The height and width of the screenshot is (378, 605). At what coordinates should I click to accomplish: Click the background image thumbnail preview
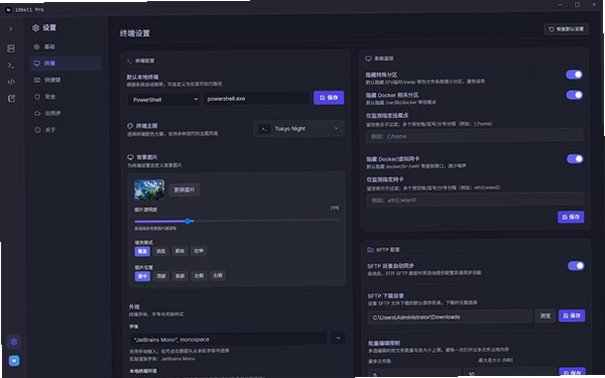[x=149, y=189]
